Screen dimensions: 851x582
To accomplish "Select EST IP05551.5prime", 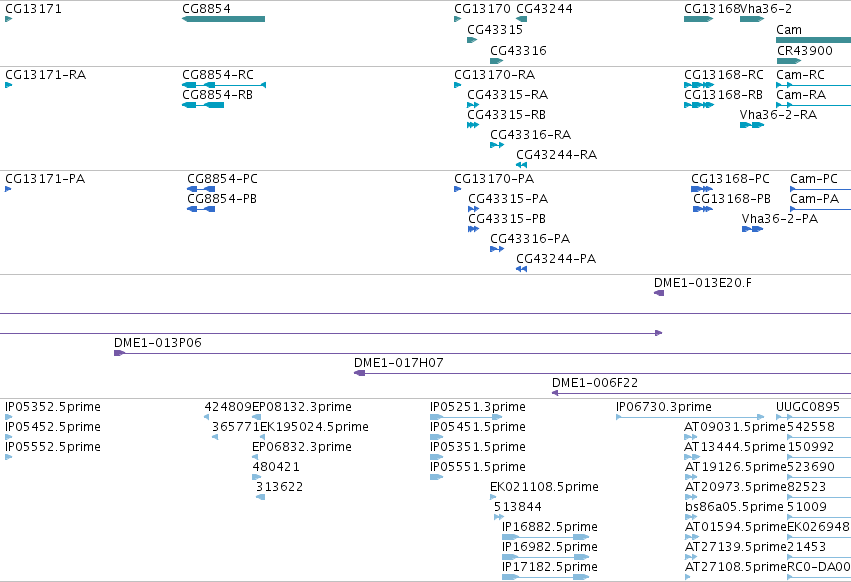I will click(x=478, y=466).
